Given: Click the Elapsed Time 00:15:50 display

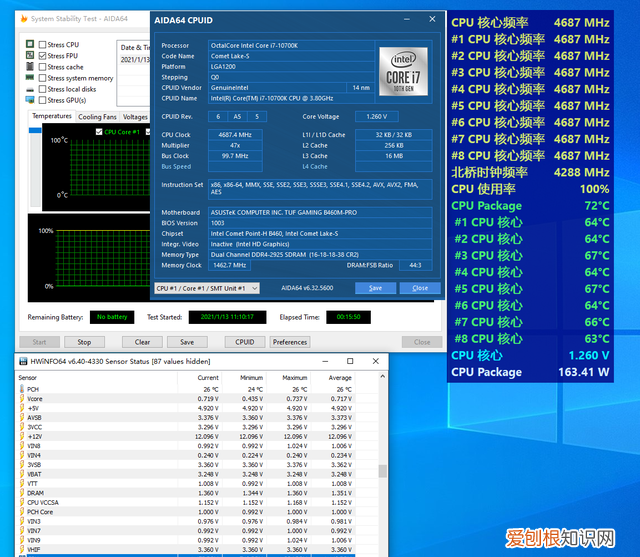Looking at the screenshot, I should tap(348, 317).
